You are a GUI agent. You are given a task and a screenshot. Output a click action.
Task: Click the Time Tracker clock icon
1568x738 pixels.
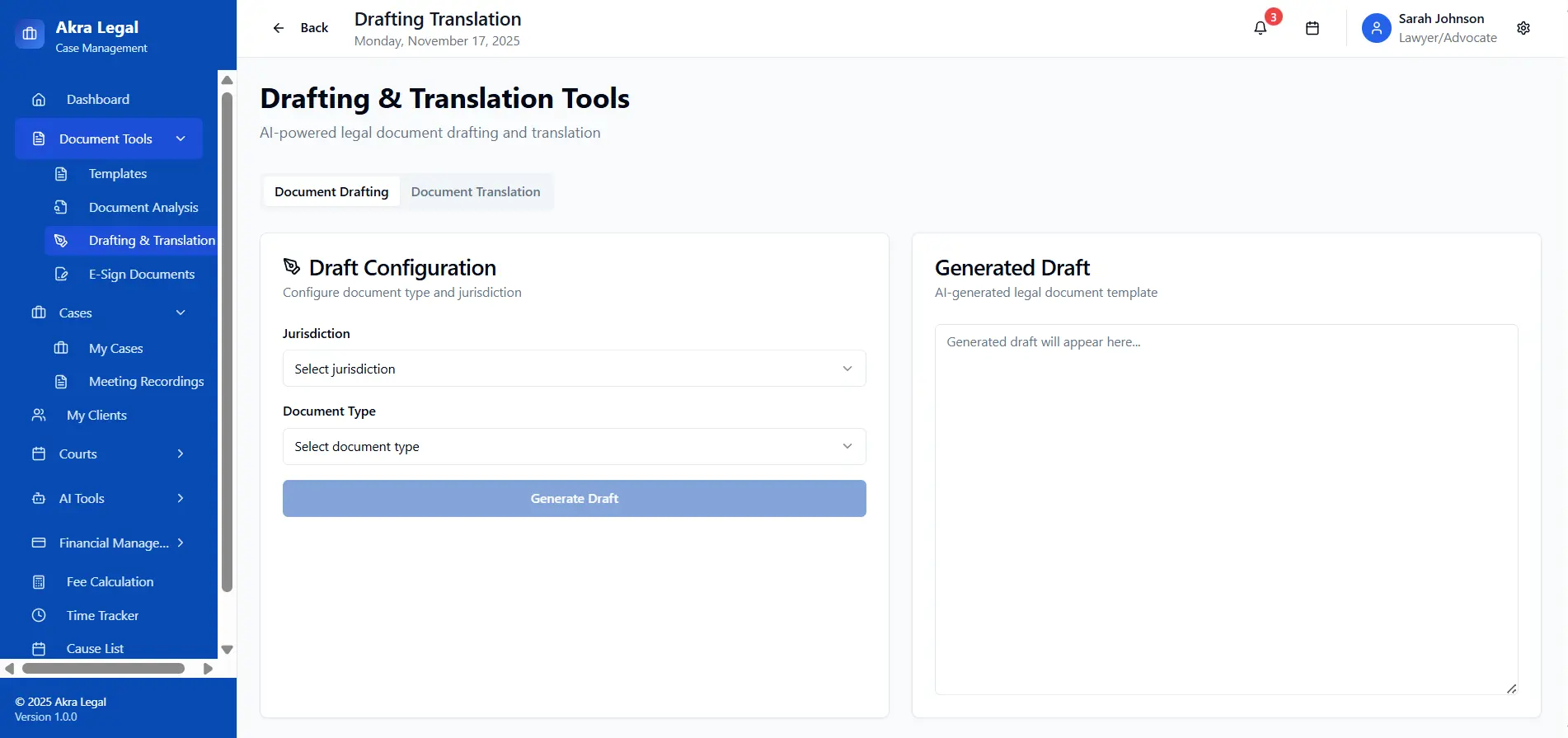(39, 615)
